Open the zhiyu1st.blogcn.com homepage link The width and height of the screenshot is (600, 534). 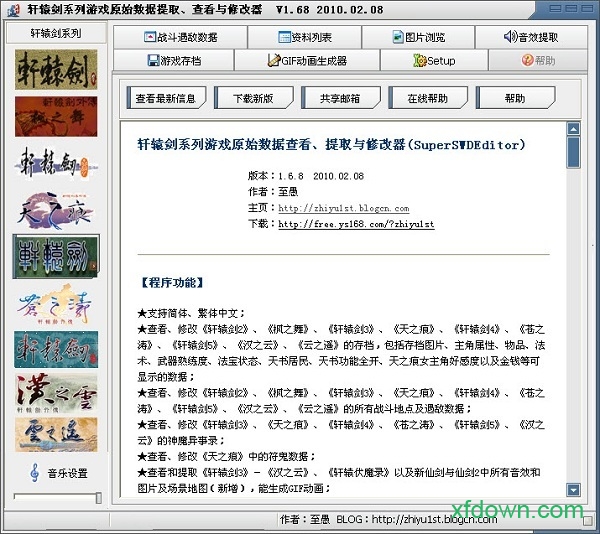click(x=330, y=209)
